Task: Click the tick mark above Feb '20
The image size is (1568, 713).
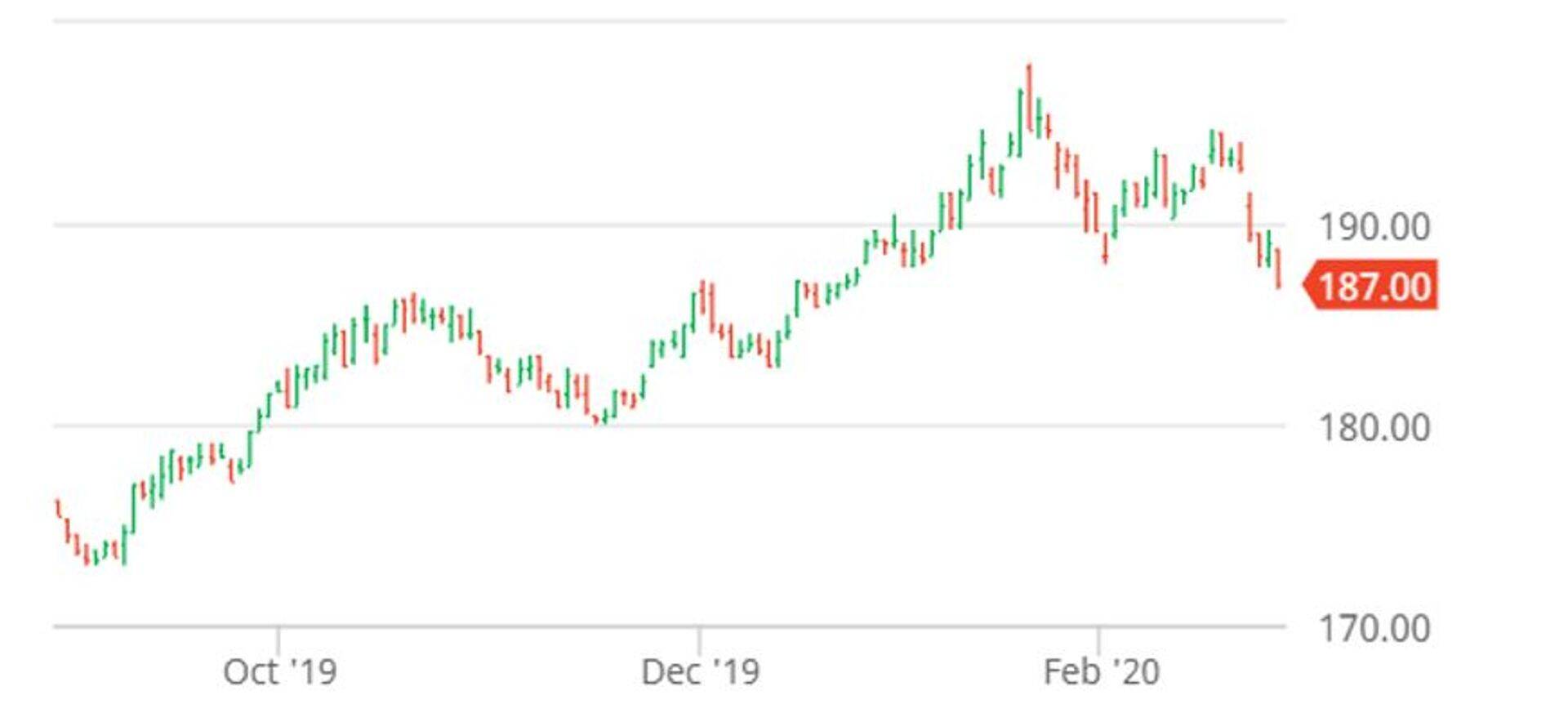Action: click(x=1098, y=638)
